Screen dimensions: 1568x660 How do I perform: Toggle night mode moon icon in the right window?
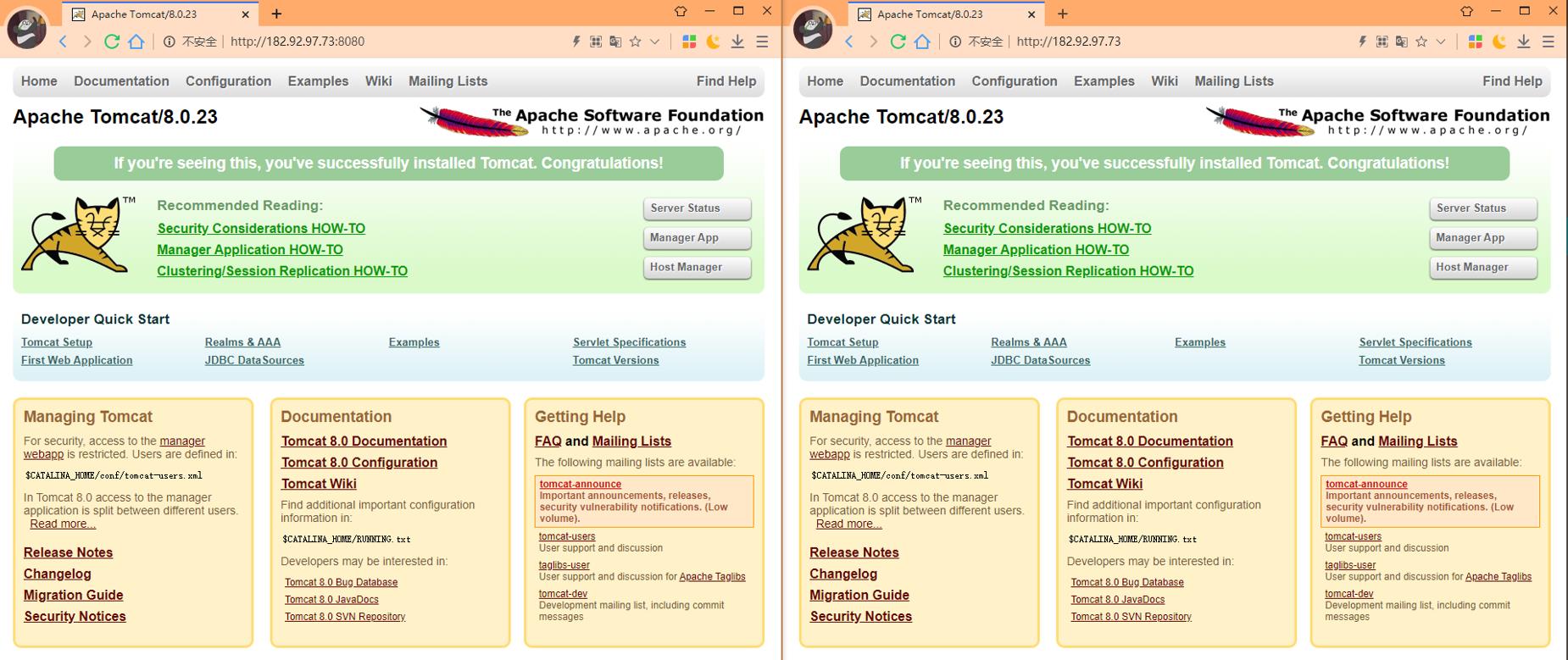pos(1499,42)
